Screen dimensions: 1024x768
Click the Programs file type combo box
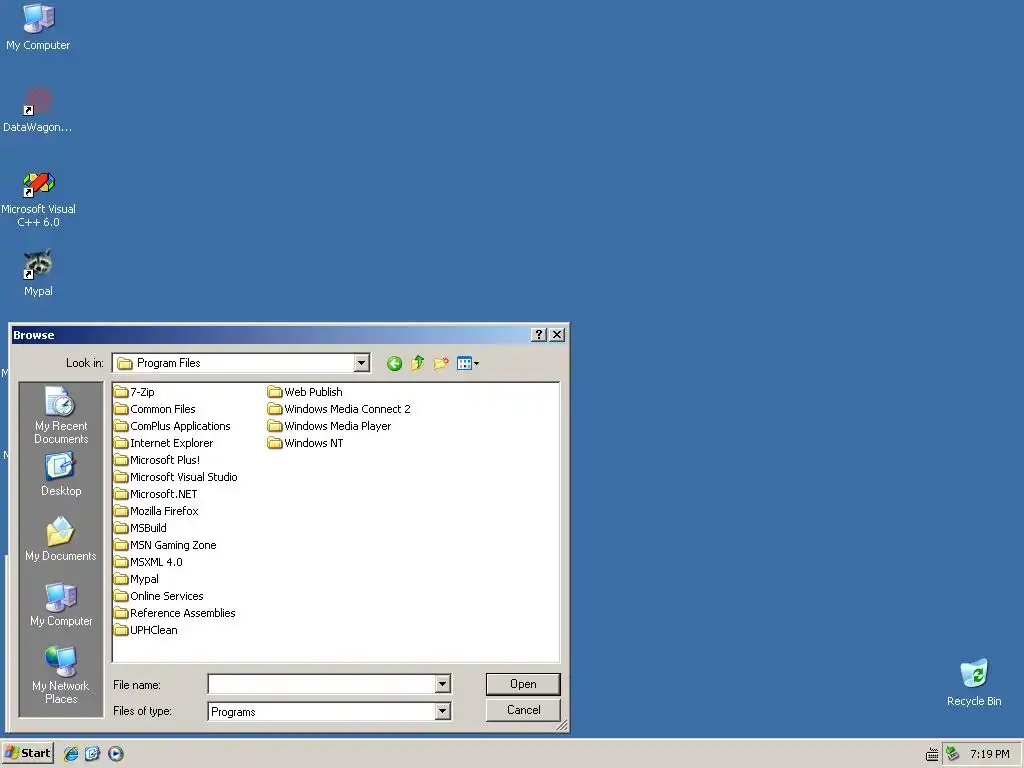point(329,711)
